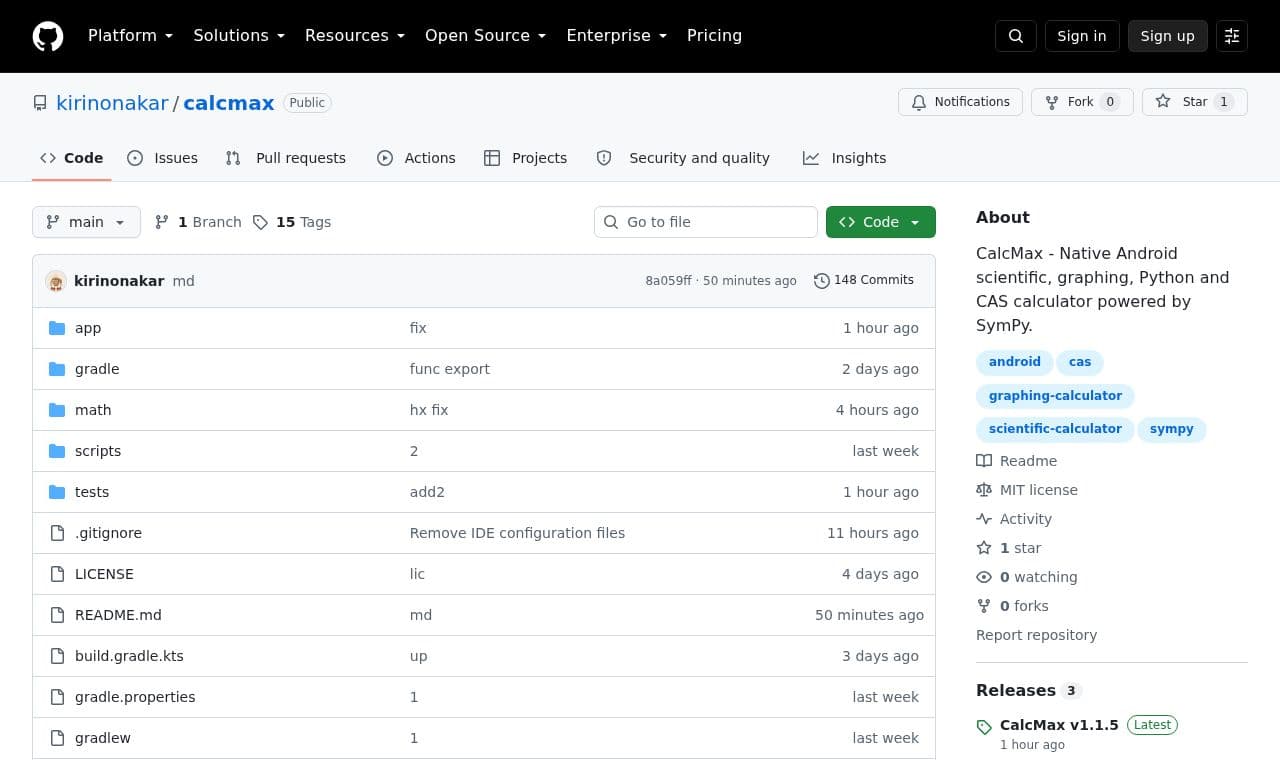This screenshot has width=1280, height=760.
Task: Click the GitHub logo icon
Action: 48,36
